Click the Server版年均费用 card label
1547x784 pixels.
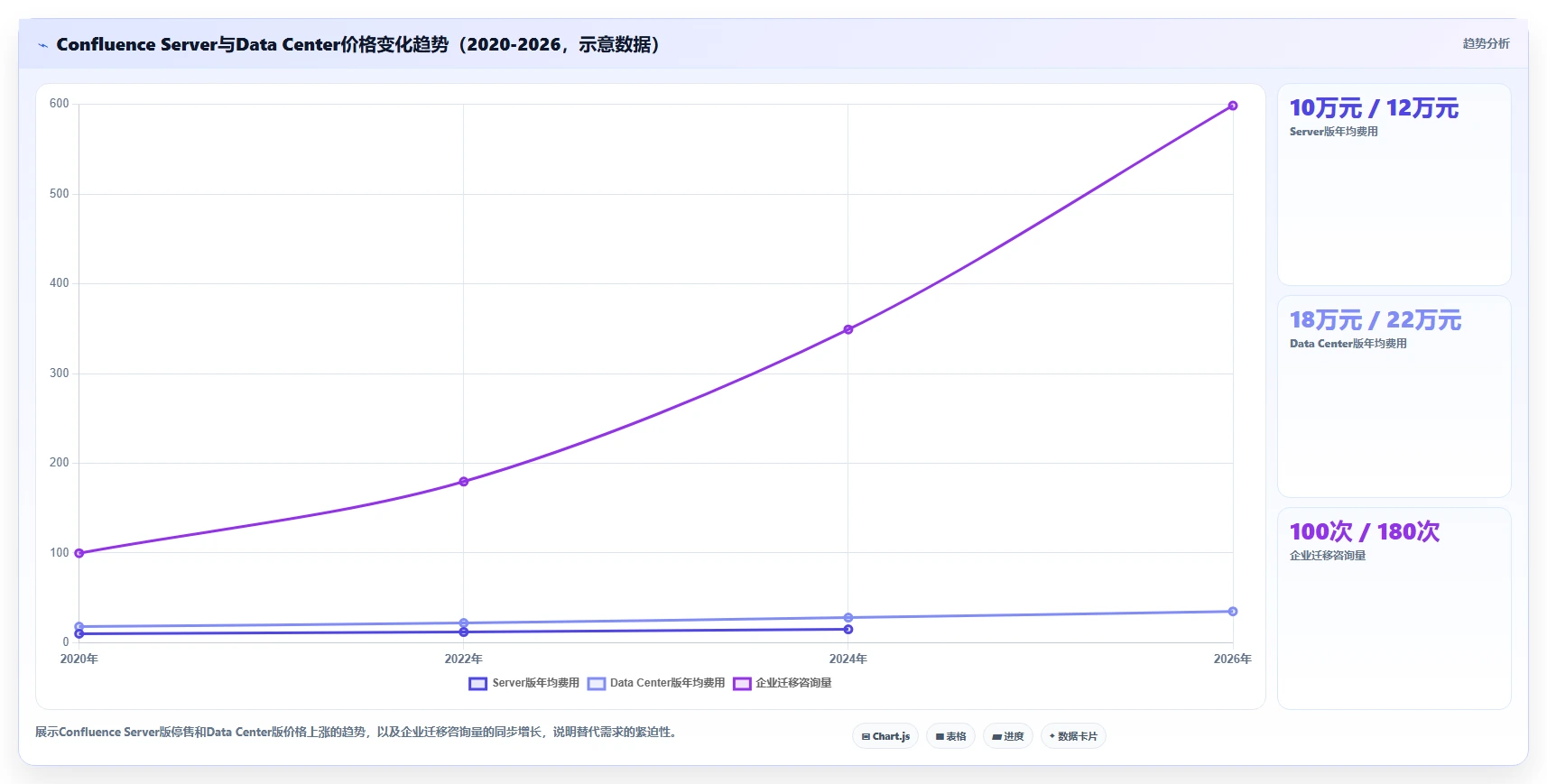1333,132
